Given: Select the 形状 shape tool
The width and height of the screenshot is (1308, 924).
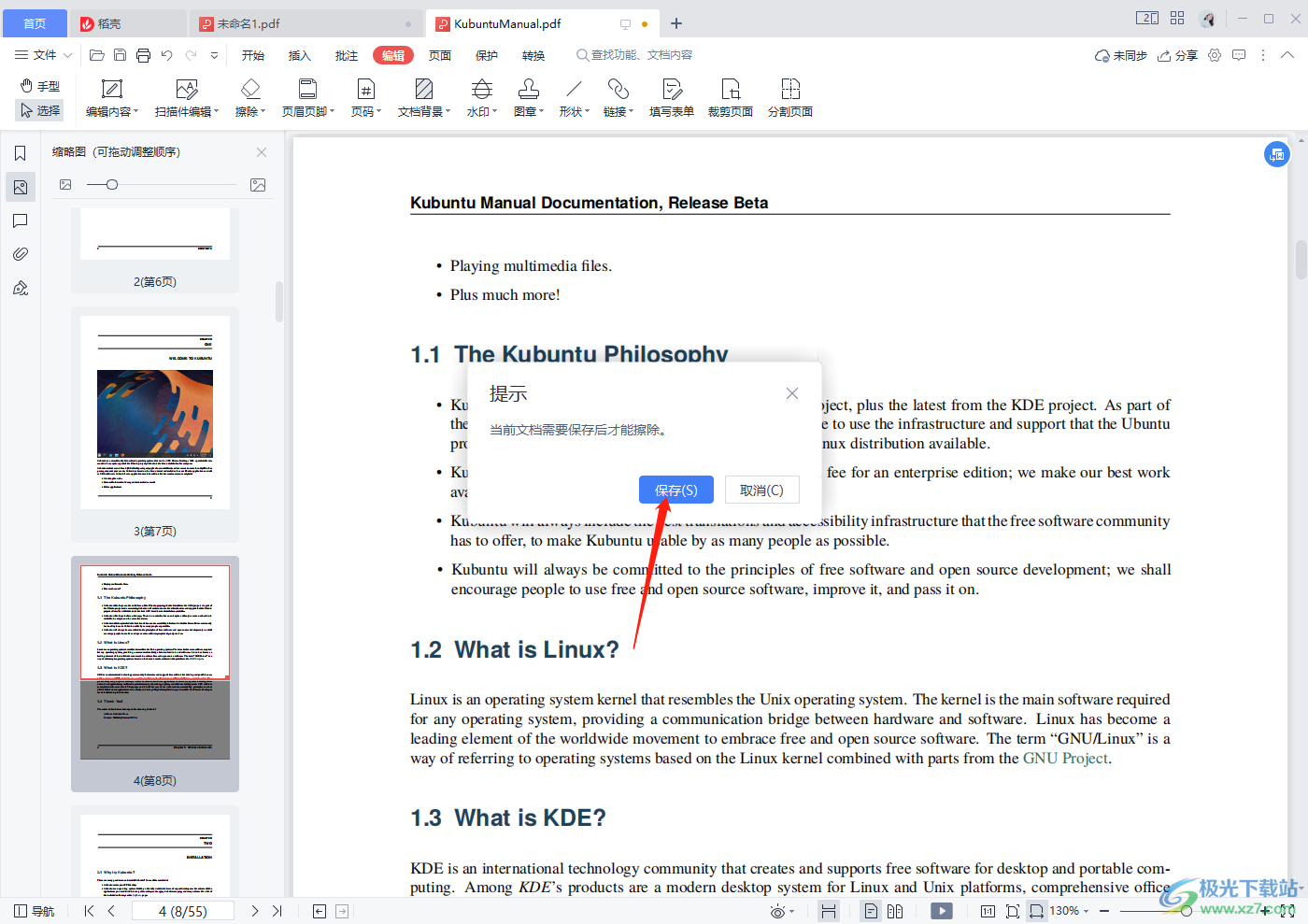Looking at the screenshot, I should point(575,98).
